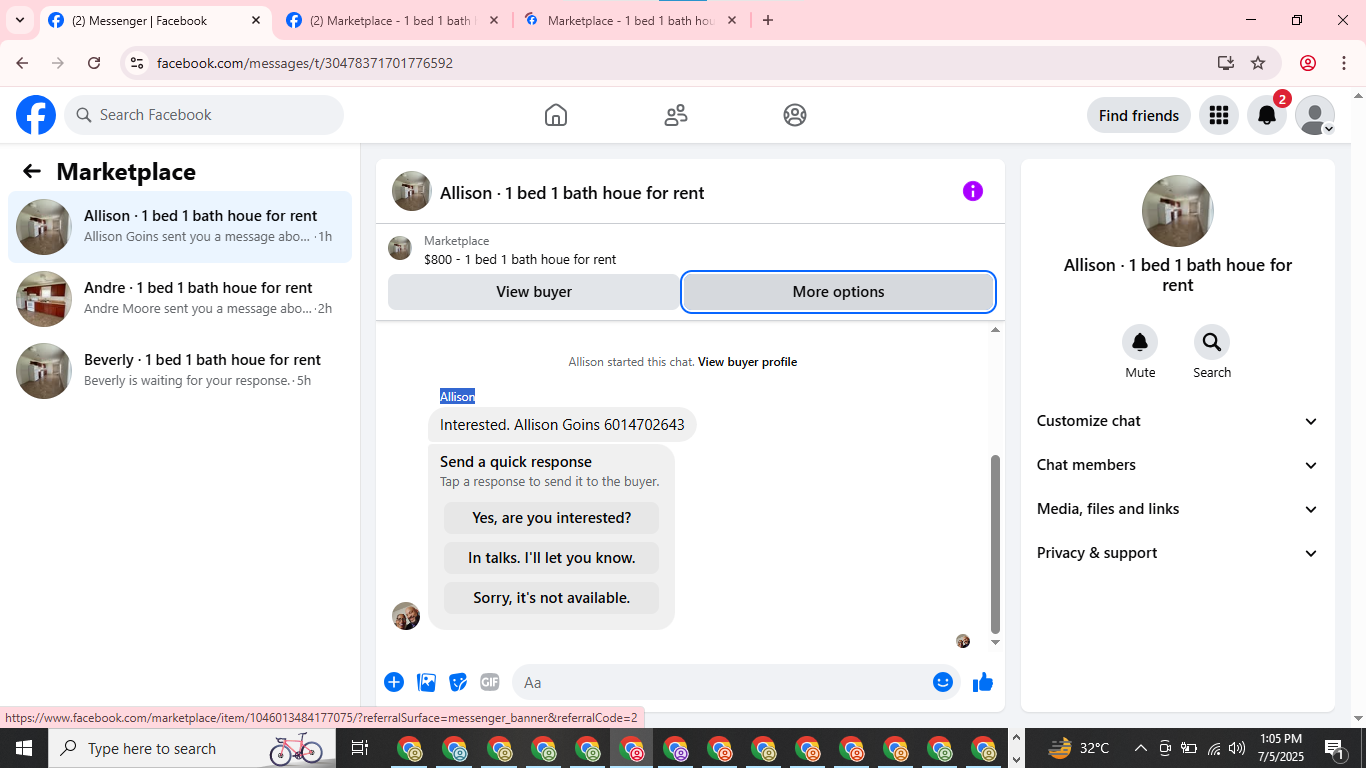Choose a sticker icon in composer

pos(458,682)
